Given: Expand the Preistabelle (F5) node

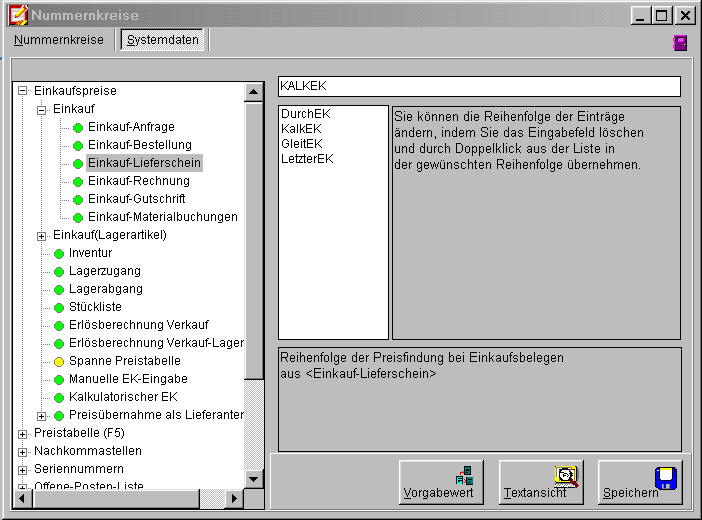Looking at the screenshot, I should click(23, 433).
